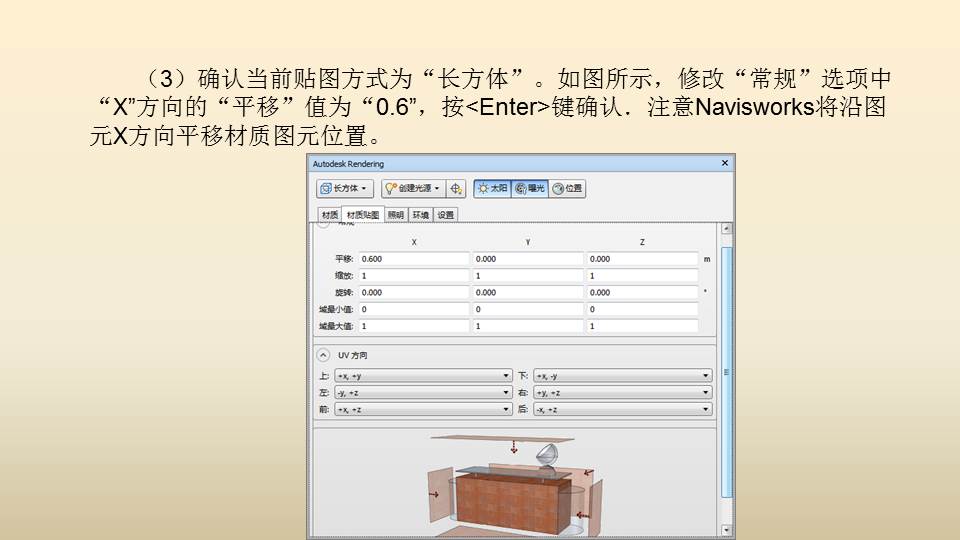
Task: Open the 前 UV direction dropdown
Action: [423, 409]
